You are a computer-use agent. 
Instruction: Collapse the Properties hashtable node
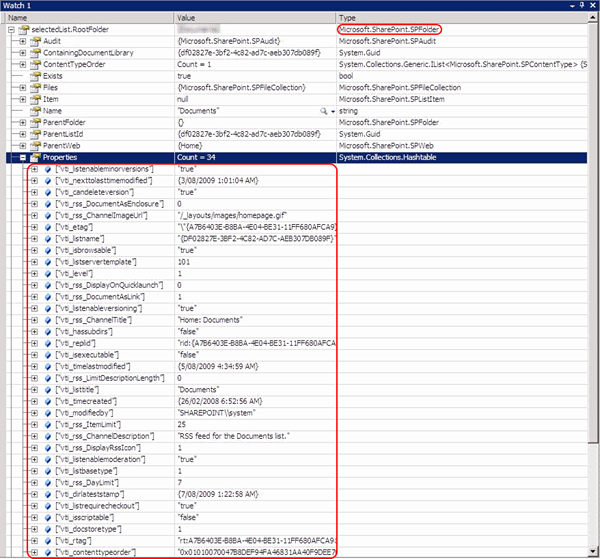pyautogui.click(x=23, y=157)
